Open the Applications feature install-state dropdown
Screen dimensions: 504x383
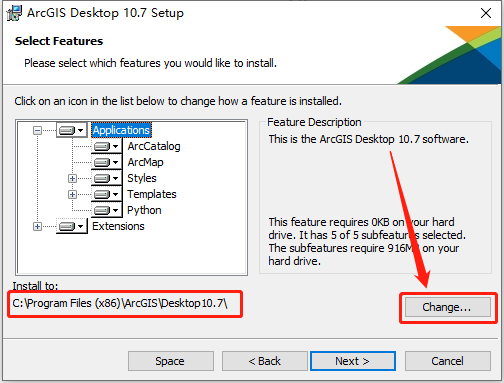pyautogui.click(x=71, y=130)
